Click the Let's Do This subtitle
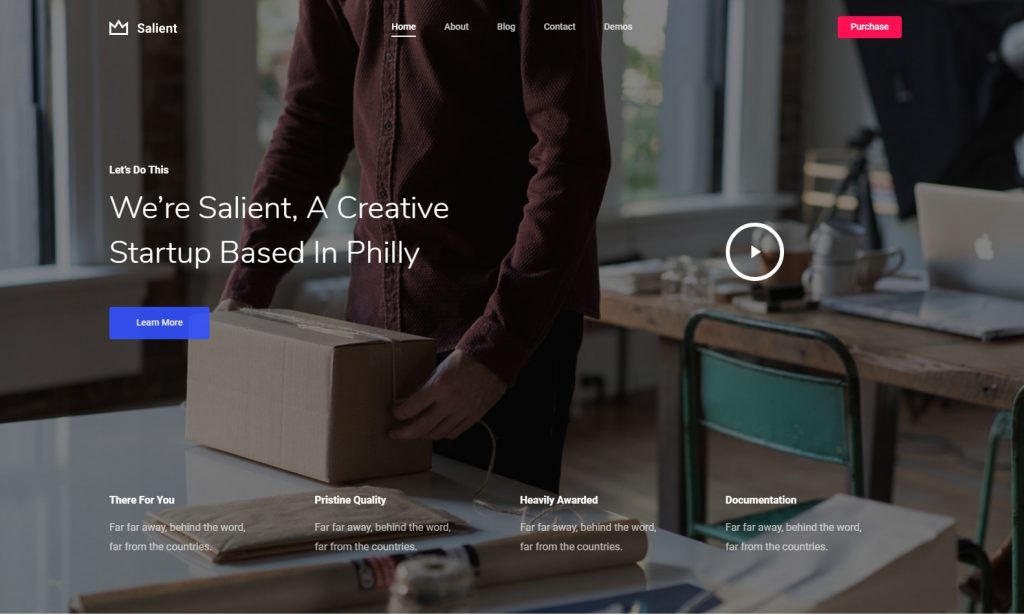 coord(138,170)
